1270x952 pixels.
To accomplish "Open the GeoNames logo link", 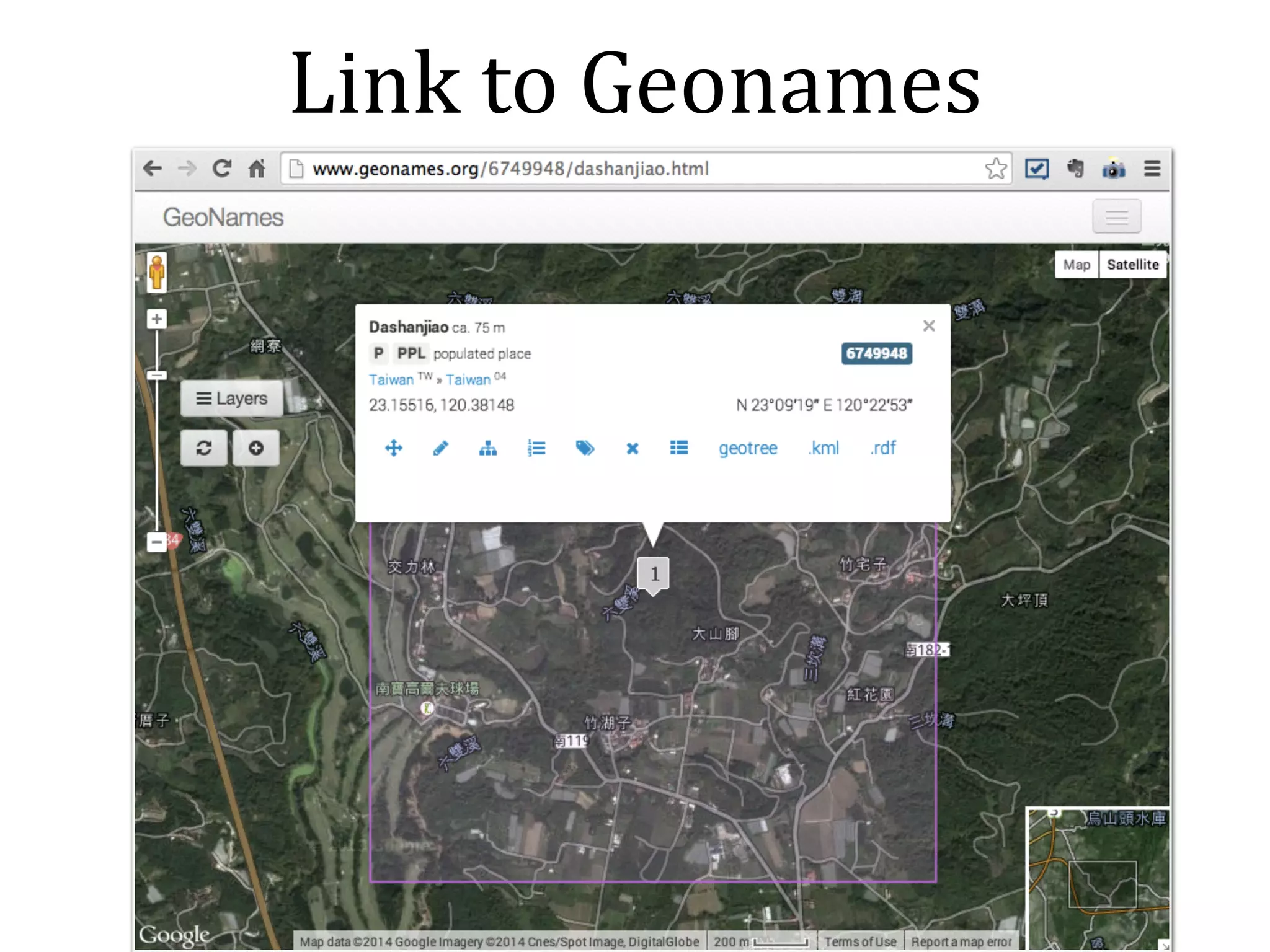I will [x=223, y=218].
